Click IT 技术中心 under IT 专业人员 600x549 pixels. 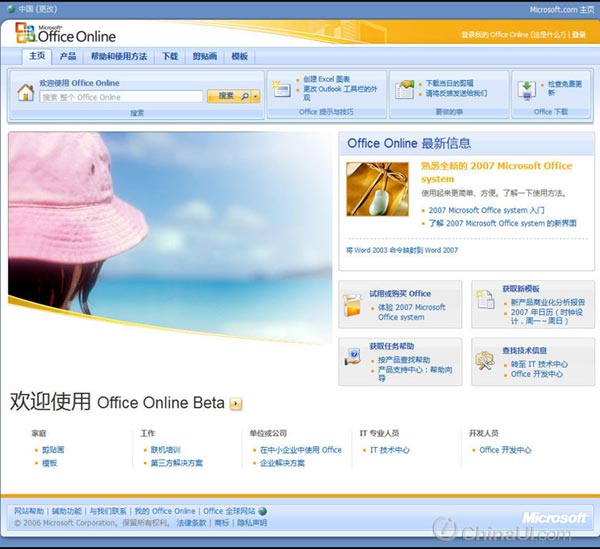390,450
